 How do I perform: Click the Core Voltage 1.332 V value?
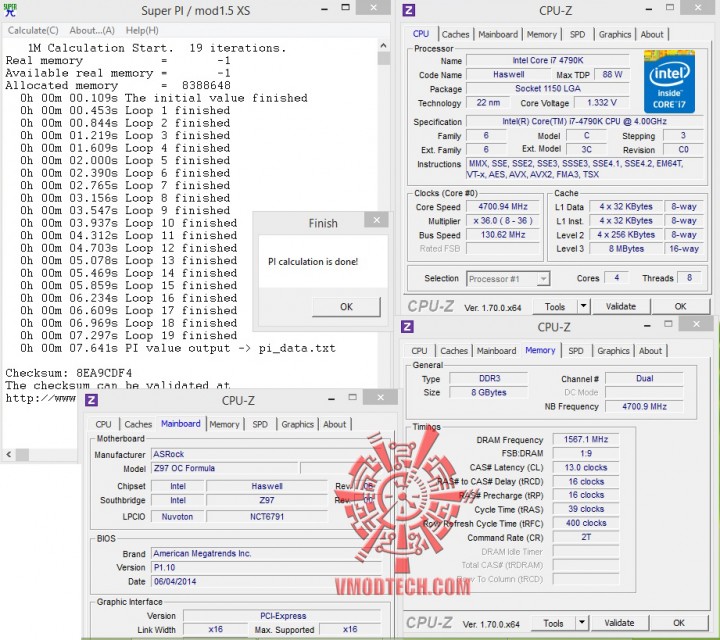(602, 102)
